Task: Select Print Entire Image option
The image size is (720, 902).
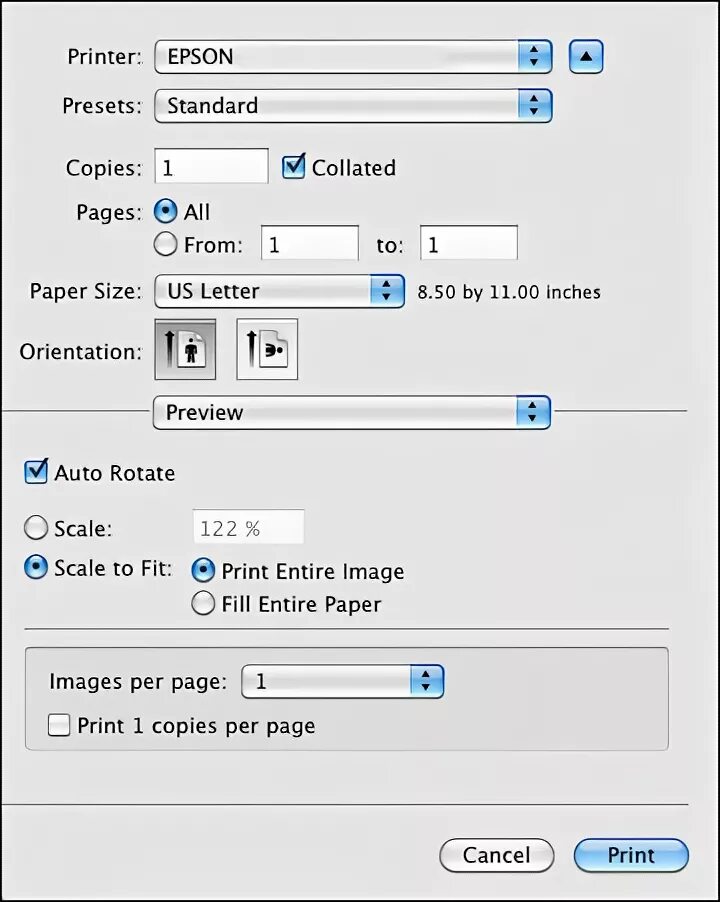Action: 203,571
